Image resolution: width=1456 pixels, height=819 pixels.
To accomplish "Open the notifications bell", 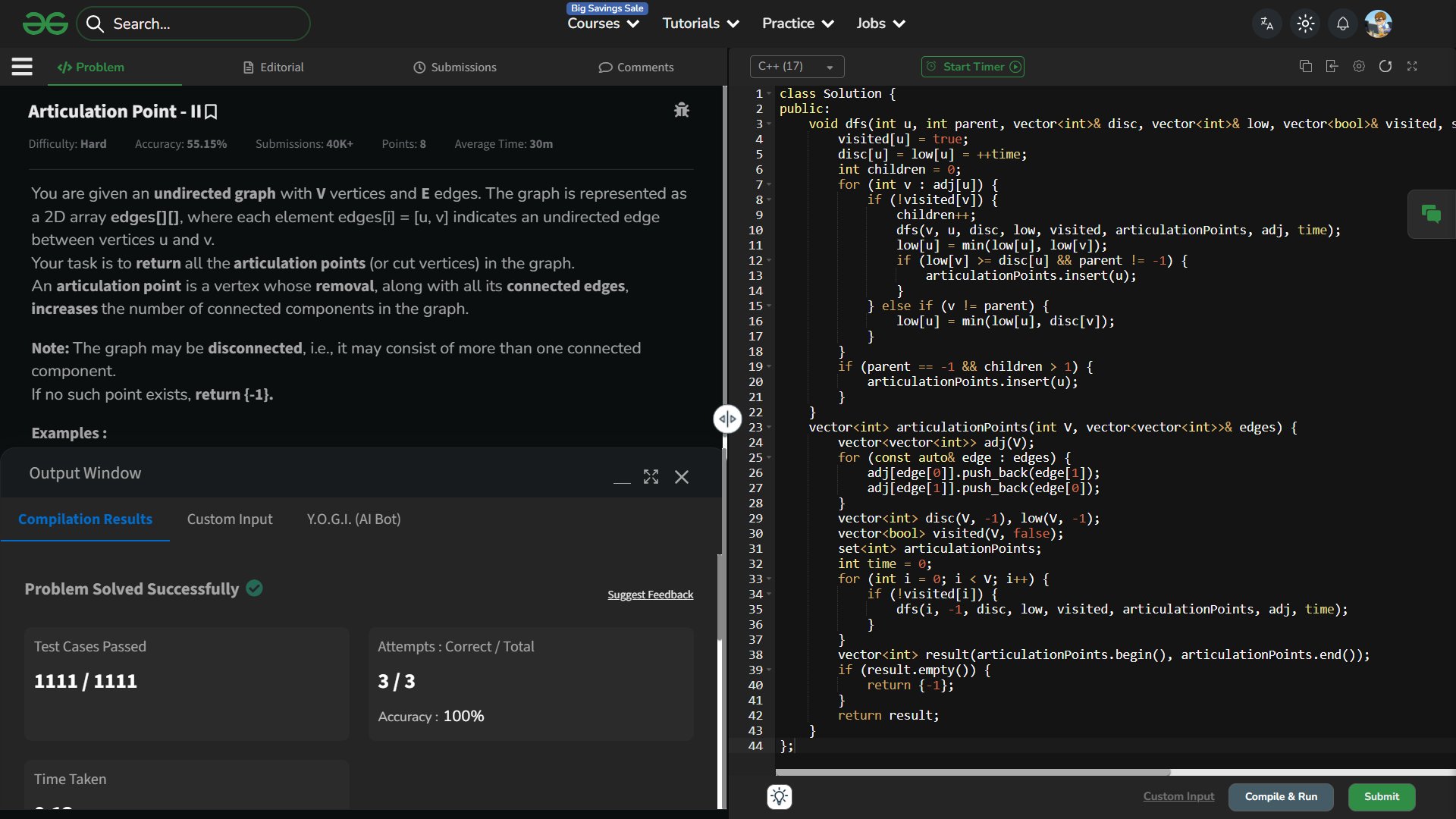I will [x=1342, y=24].
